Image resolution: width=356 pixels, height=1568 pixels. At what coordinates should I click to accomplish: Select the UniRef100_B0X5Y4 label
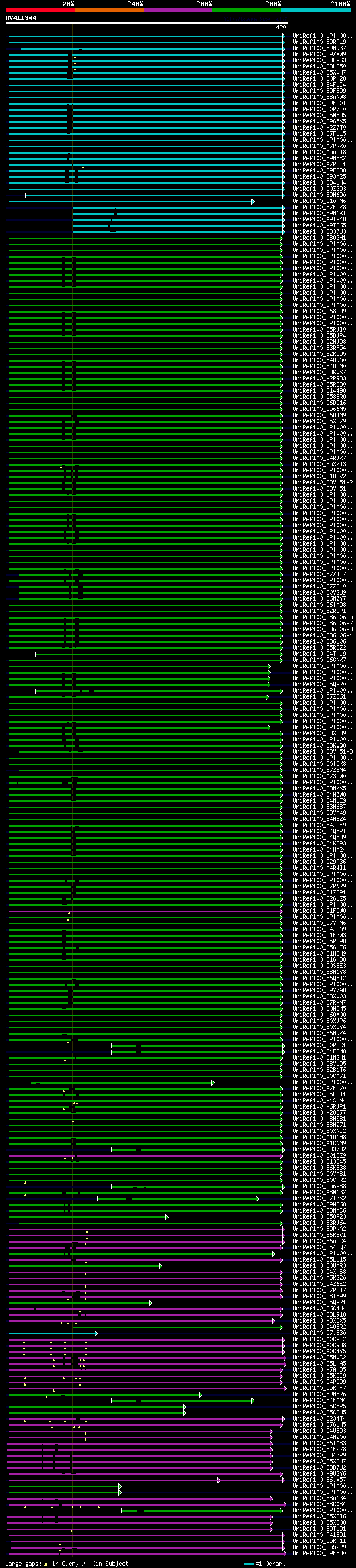click(x=319, y=1027)
